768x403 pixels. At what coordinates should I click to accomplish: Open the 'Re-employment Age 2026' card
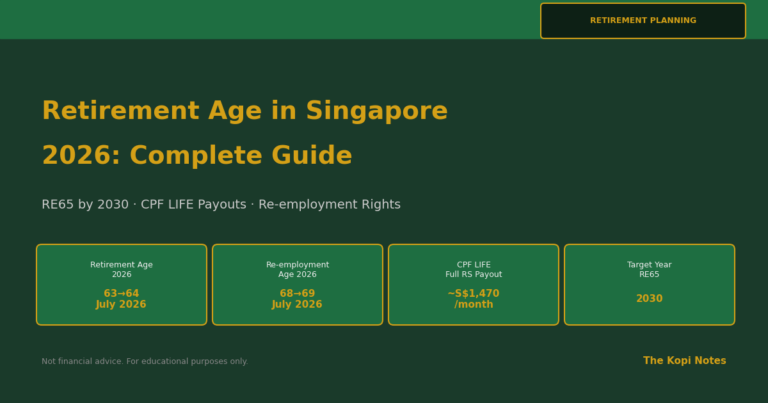[297, 284]
